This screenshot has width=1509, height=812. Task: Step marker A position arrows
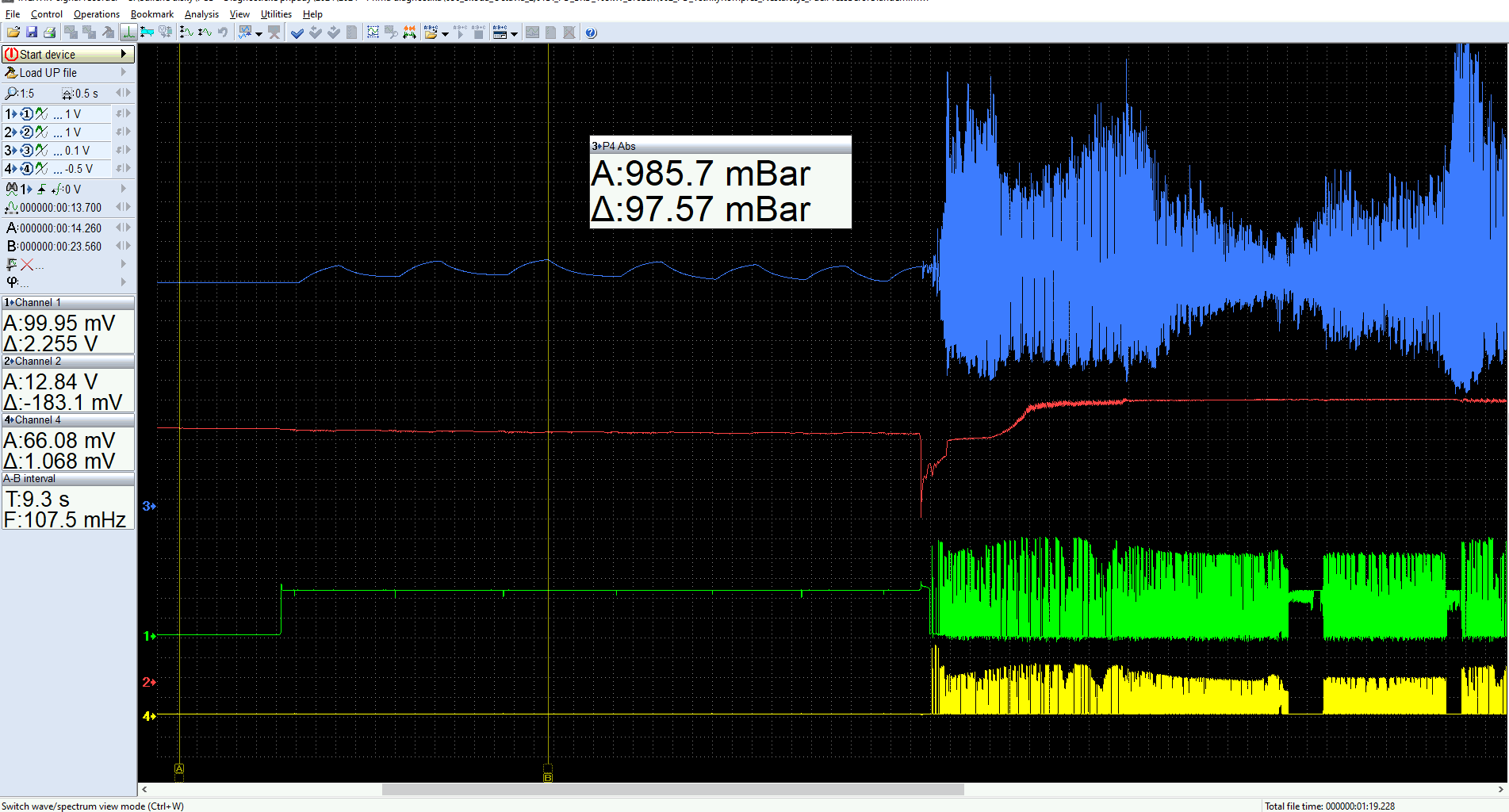coord(123,228)
